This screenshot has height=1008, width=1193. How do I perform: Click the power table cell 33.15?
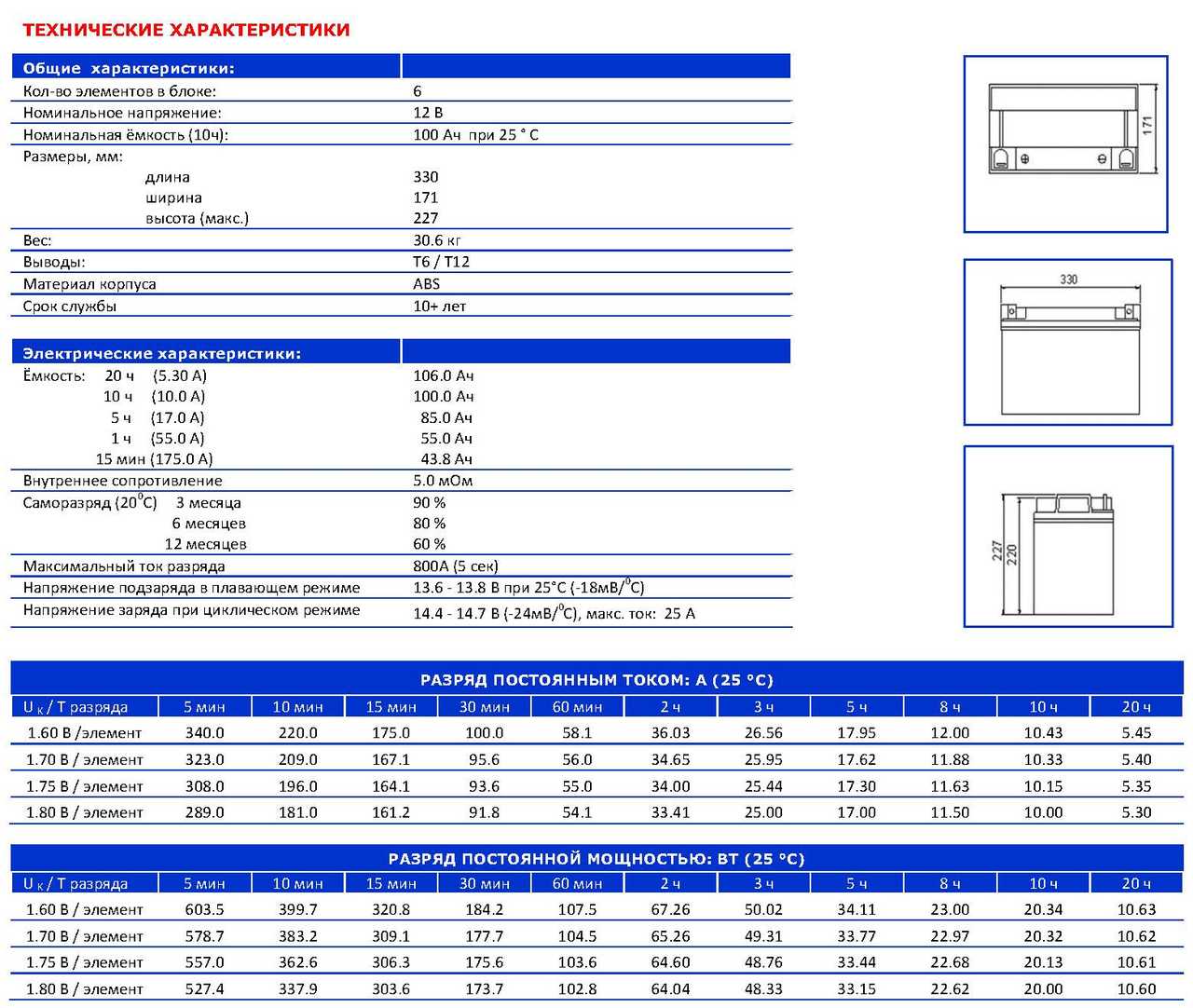click(857, 989)
